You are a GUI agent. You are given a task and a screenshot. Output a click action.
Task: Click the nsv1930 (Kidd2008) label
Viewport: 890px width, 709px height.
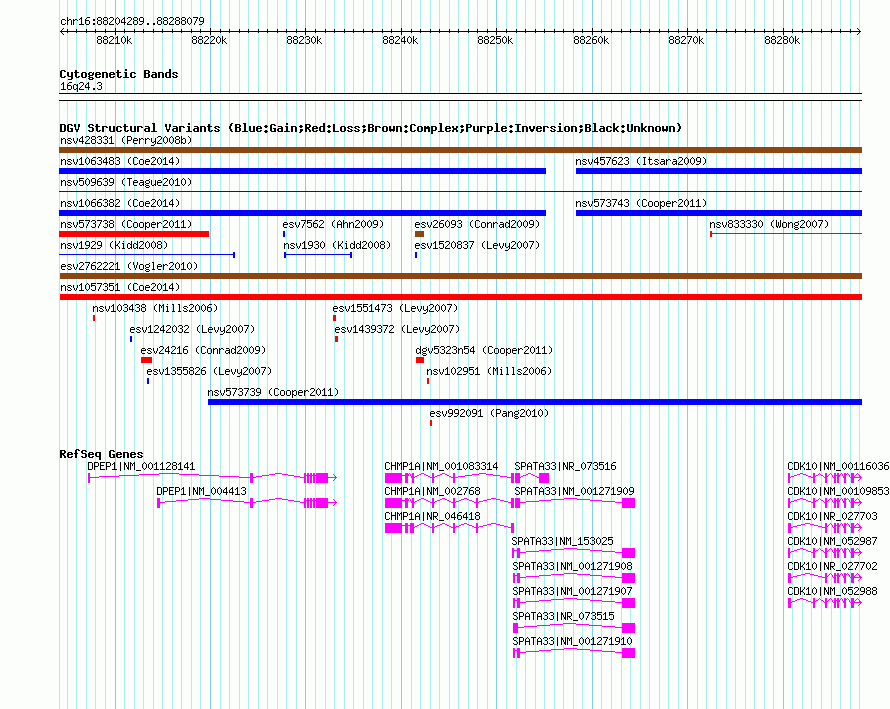pos(337,245)
